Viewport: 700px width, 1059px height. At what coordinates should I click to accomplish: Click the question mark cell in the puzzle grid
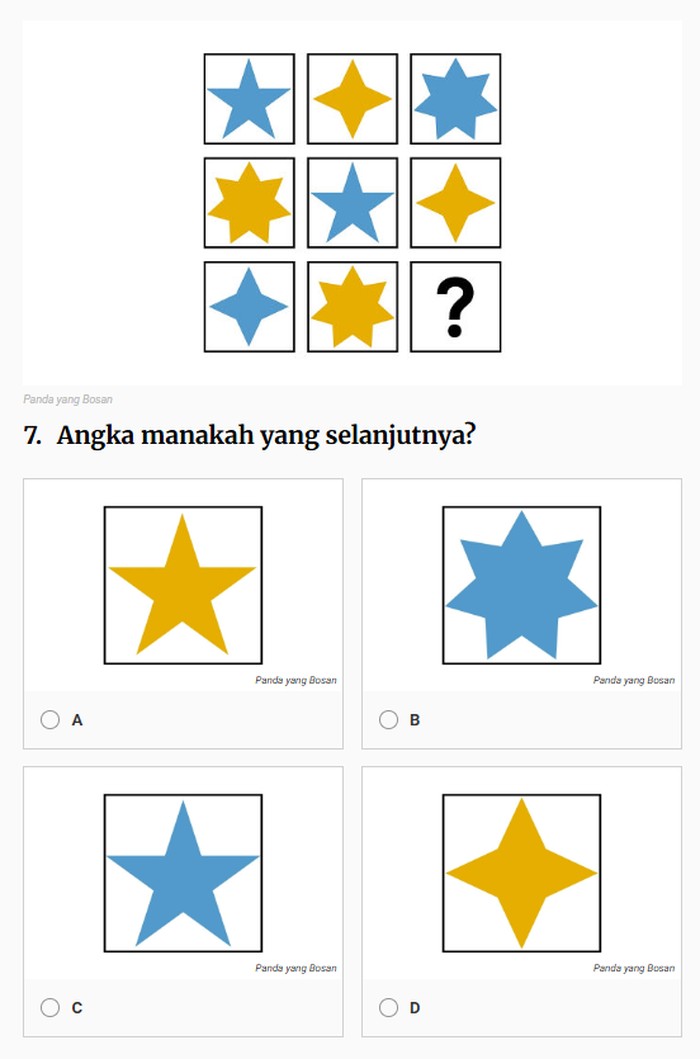(455, 307)
